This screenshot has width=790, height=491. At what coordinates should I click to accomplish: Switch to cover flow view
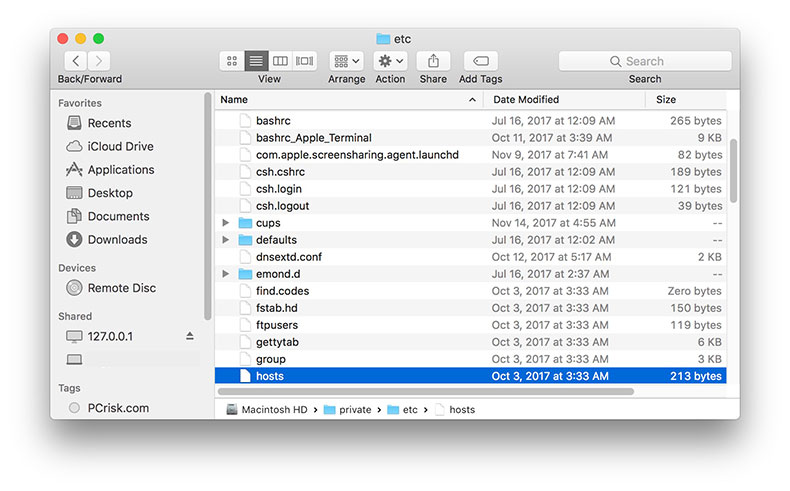pyautogui.click(x=304, y=61)
